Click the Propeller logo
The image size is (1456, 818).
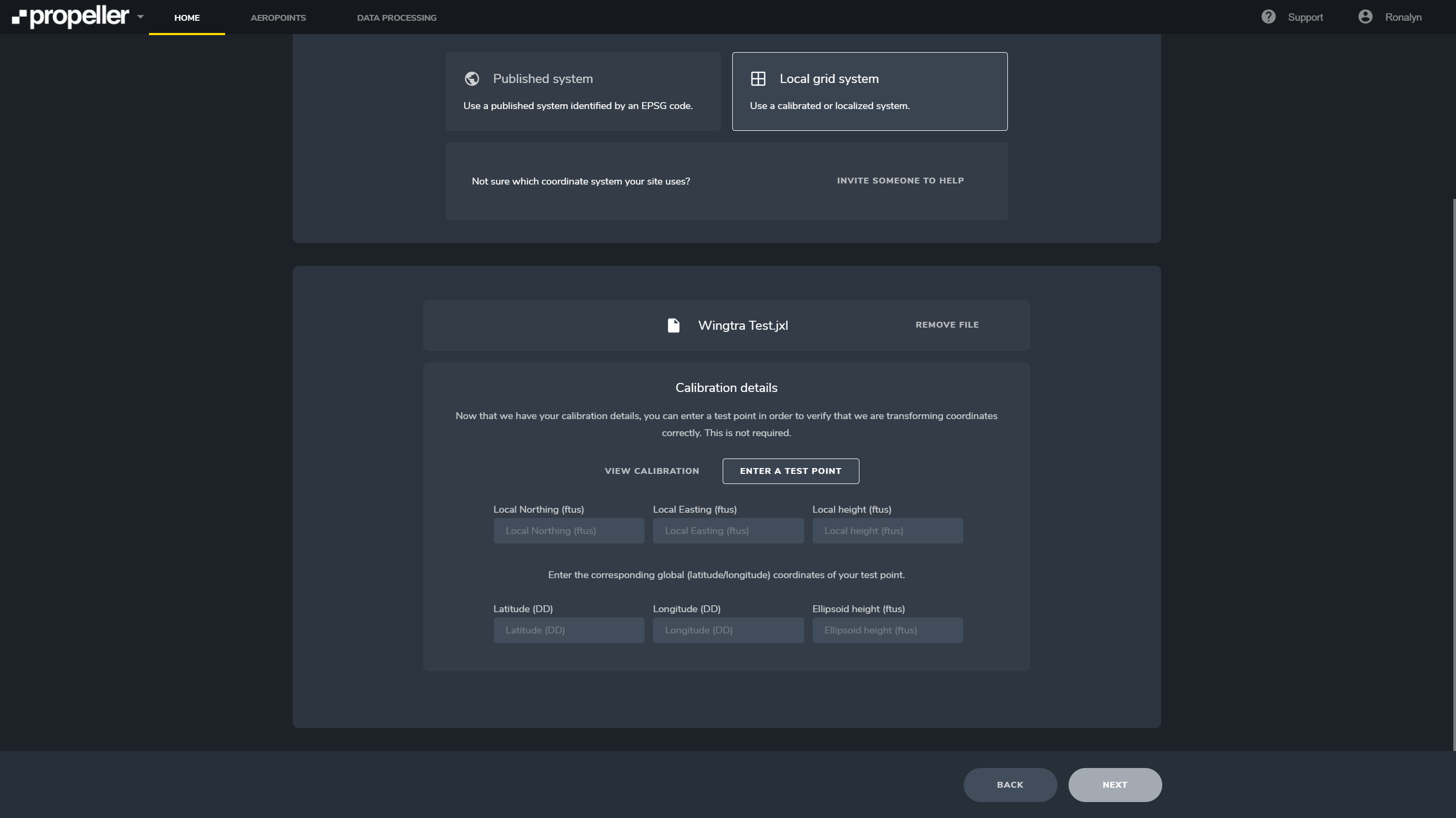(x=70, y=17)
